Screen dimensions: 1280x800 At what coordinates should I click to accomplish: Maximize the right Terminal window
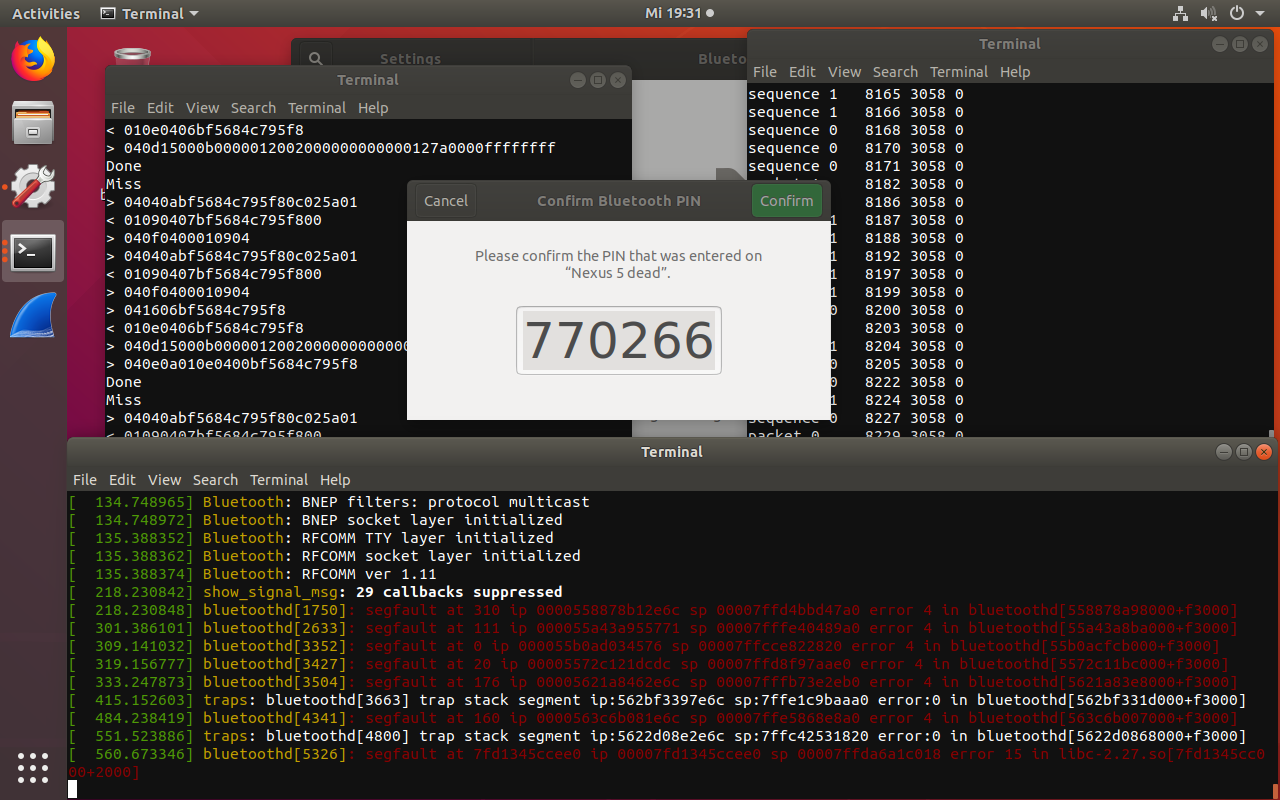pyautogui.click(x=1239, y=44)
